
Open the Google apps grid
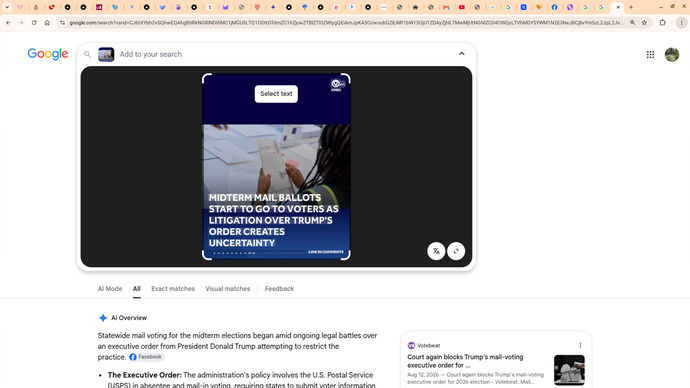coord(650,55)
